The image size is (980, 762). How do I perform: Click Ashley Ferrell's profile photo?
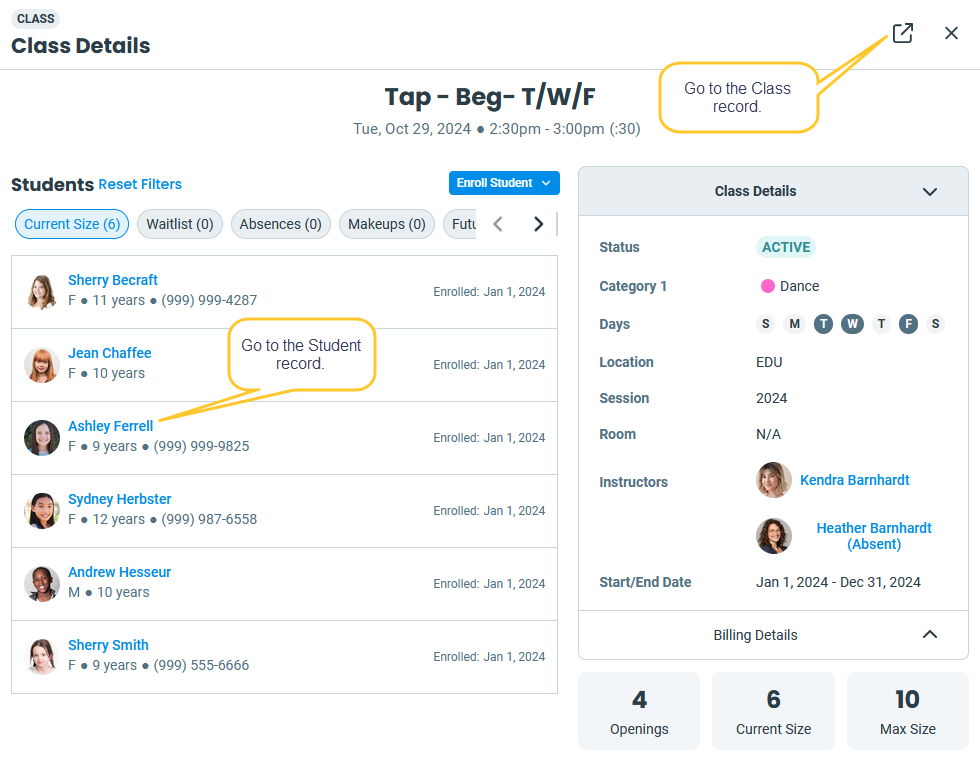tap(42, 438)
